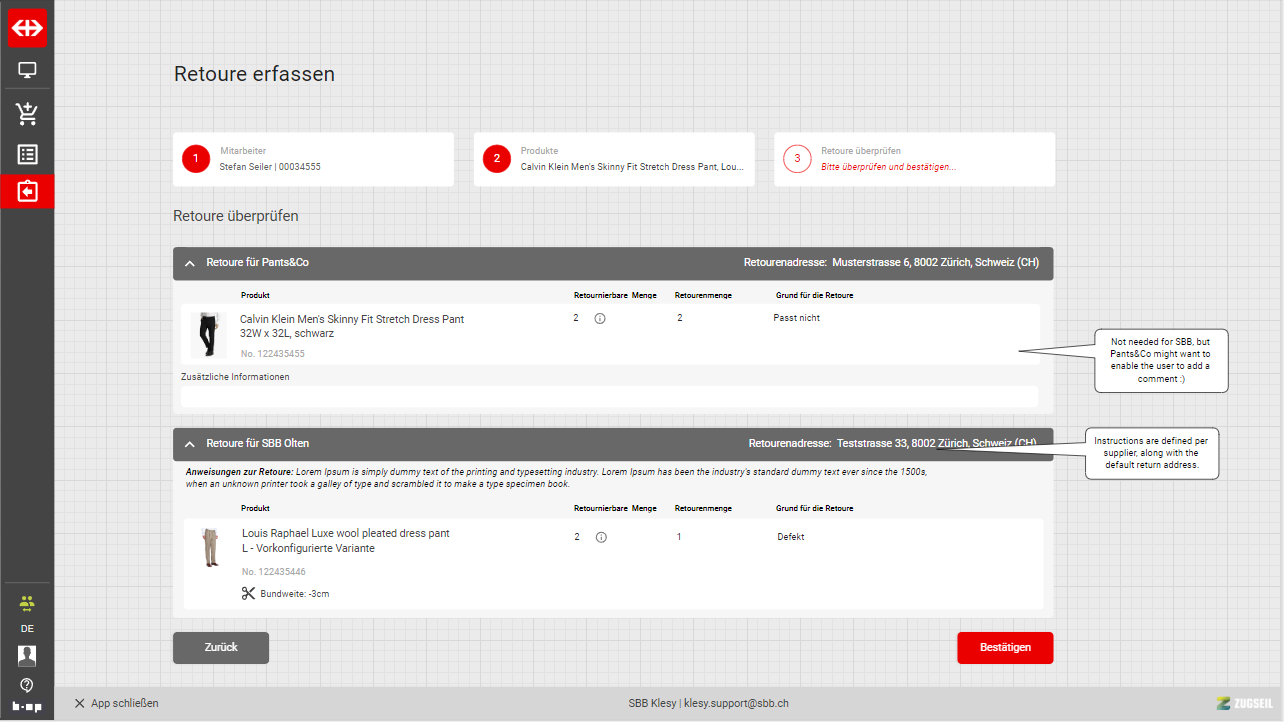The width and height of the screenshot is (1284, 722).
Task: Select the returns clipboard sidebar icon
Action: point(27,191)
